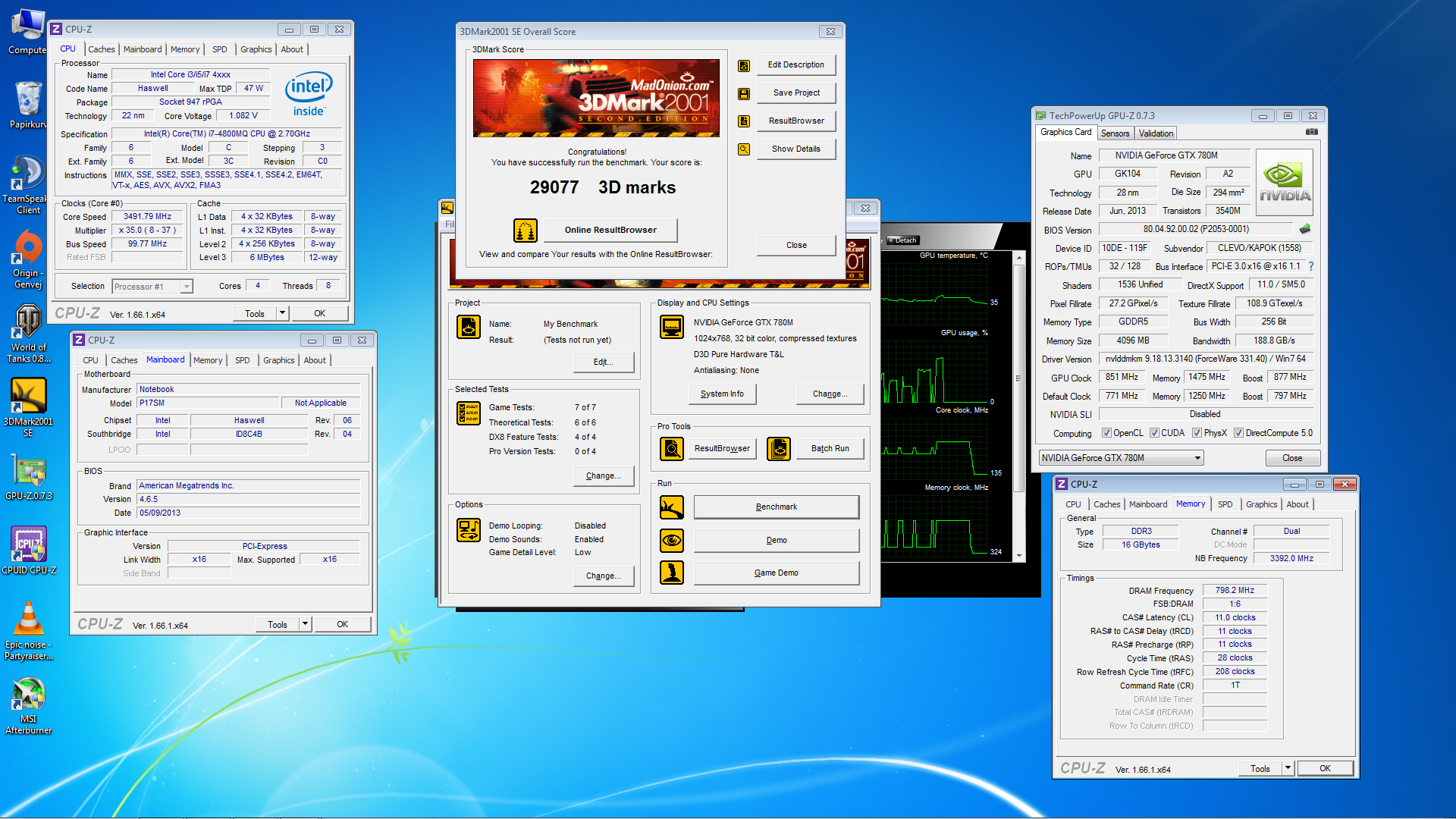Click the GPU-Z BIOS save chip icon
This screenshot has height=819, width=1456.
tap(1305, 229)
